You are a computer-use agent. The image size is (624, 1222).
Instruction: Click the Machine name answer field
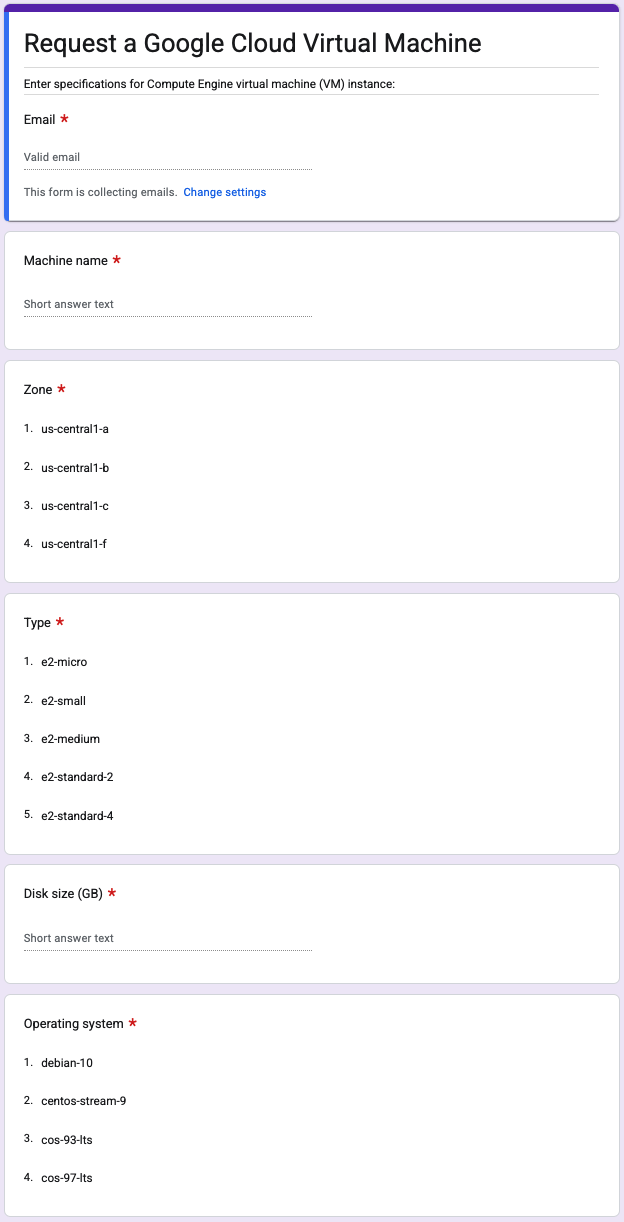tap(167, 304)
